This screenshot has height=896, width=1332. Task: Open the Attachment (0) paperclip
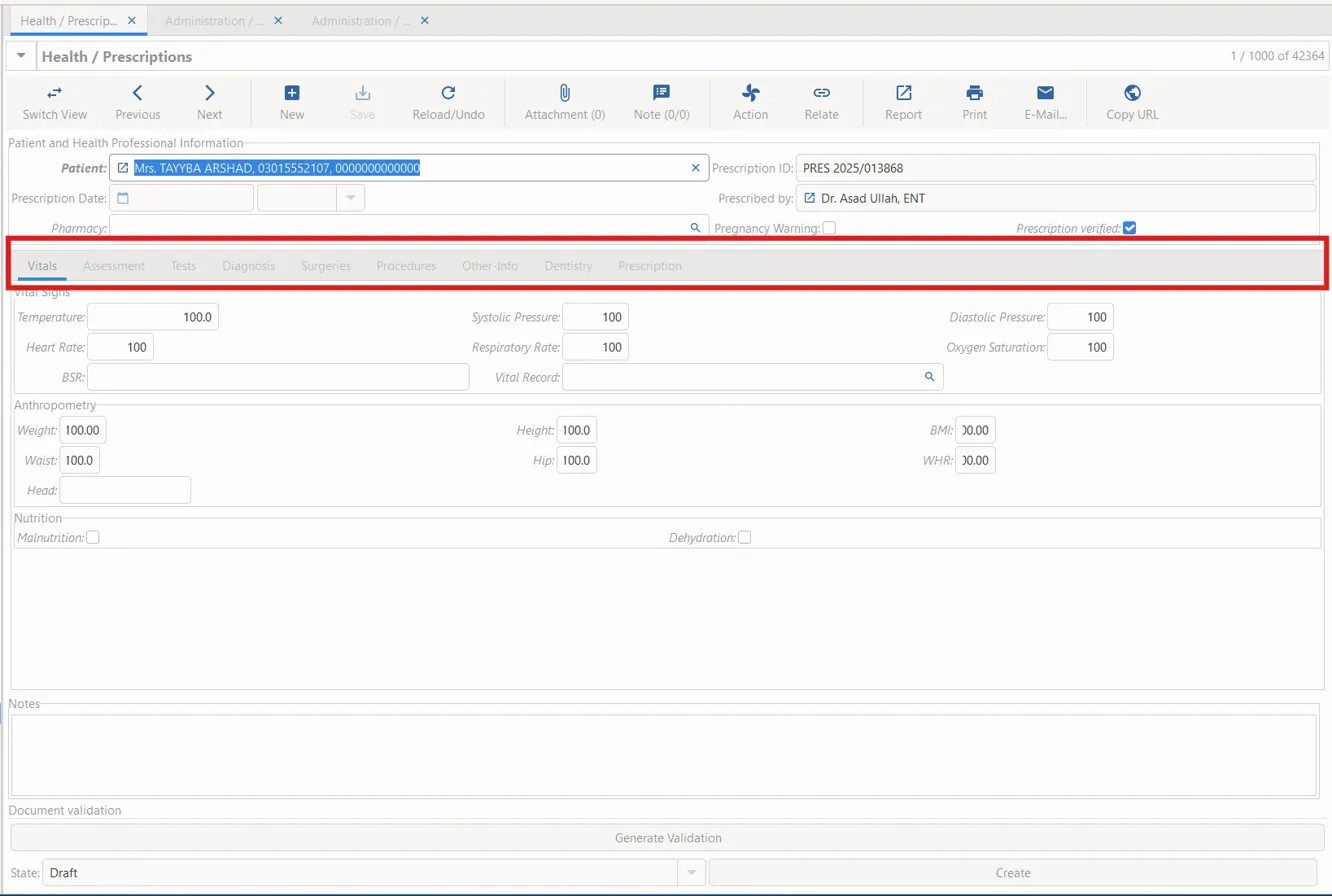(564, 94)
